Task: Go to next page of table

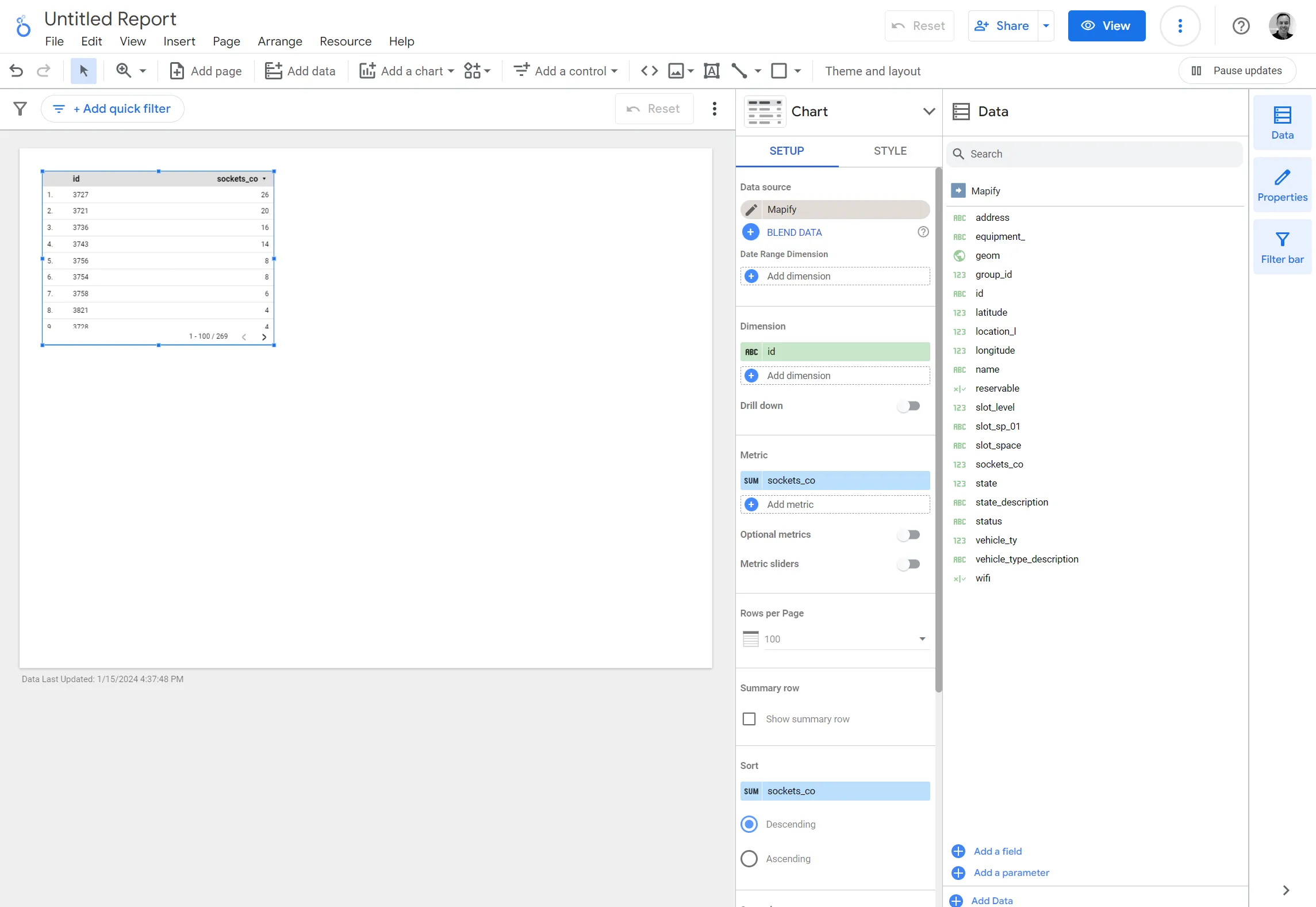Action: pos(264,337)
